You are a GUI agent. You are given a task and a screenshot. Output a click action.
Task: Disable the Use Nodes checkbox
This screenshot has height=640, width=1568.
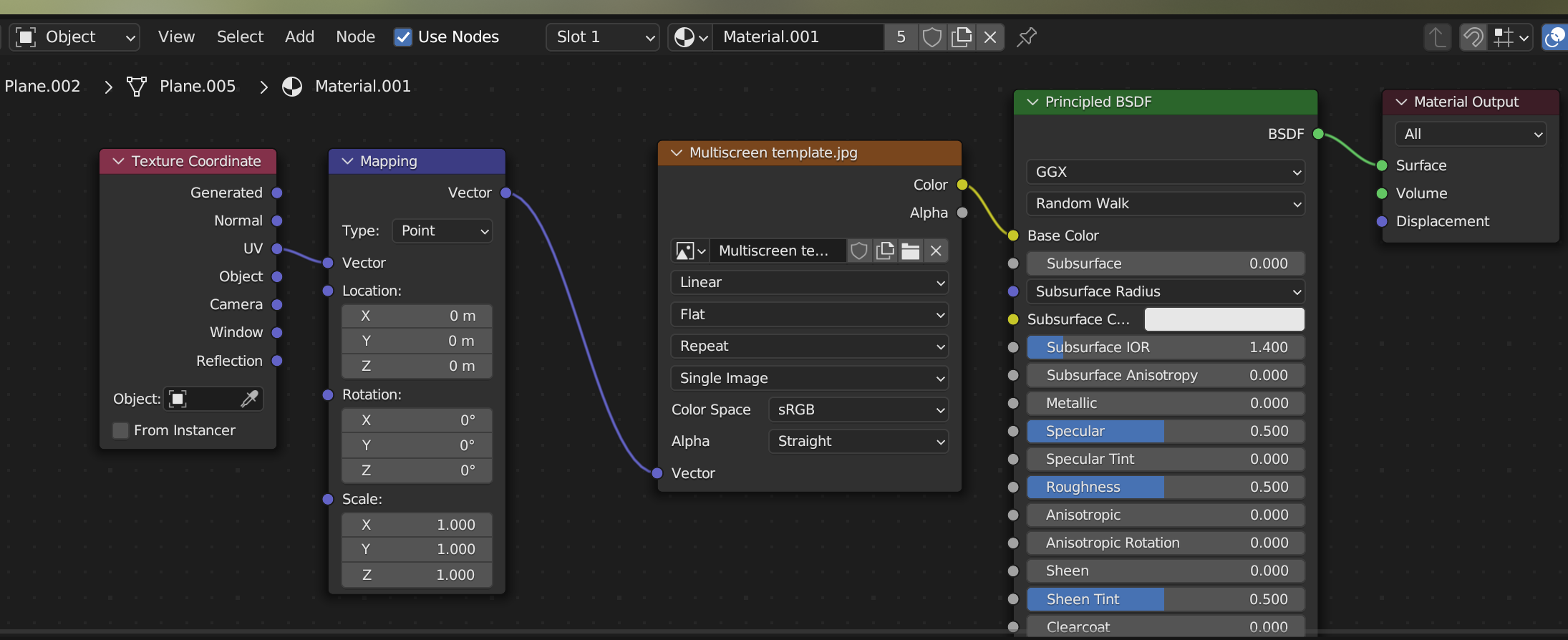coord(403,37)
